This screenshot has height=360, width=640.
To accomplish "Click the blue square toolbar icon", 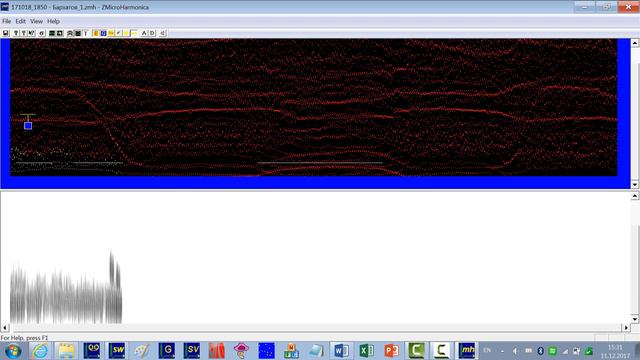I will coord(103,33).
